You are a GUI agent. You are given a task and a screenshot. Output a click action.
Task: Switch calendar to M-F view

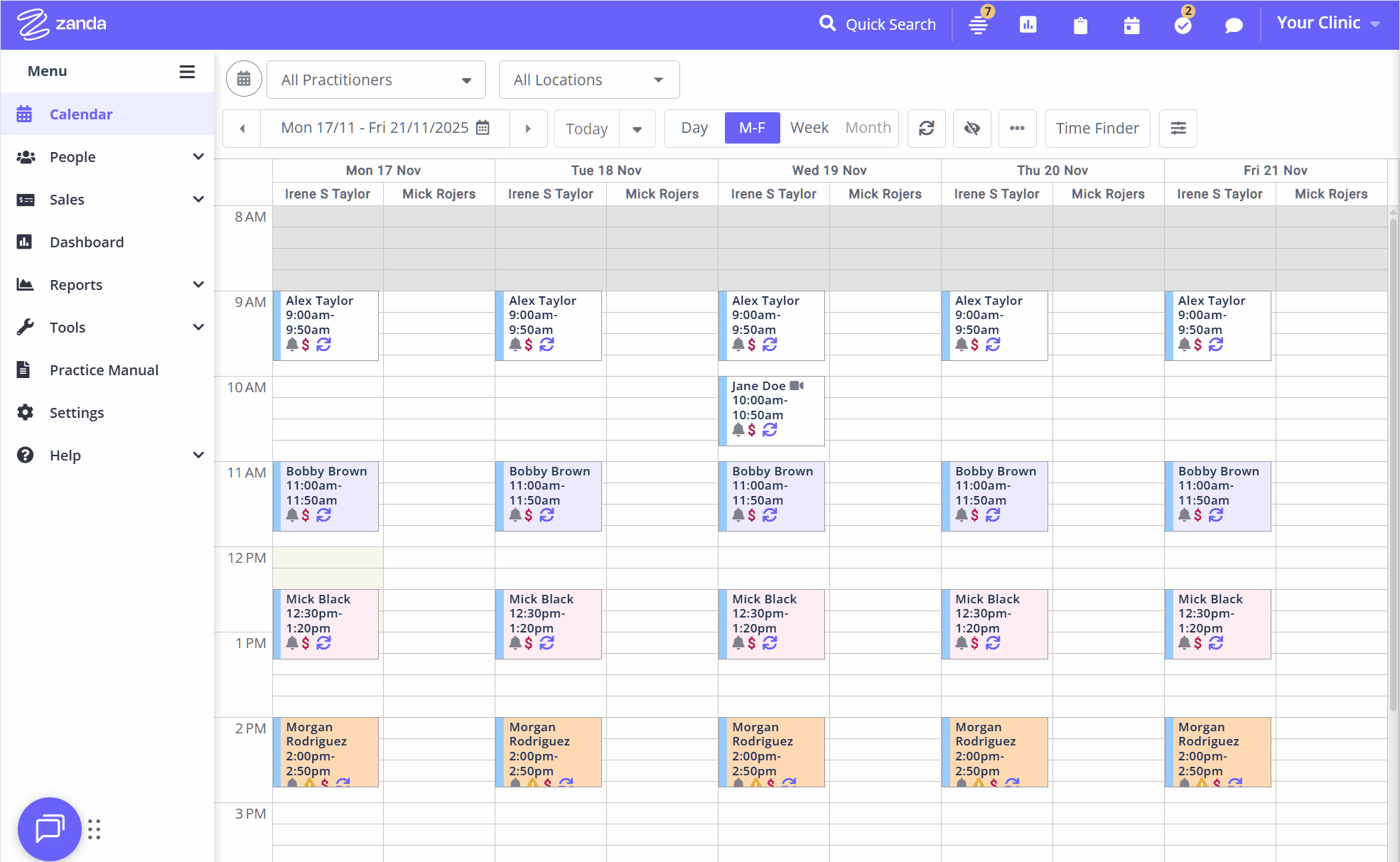pyautogui.click(x=752, y=128)
